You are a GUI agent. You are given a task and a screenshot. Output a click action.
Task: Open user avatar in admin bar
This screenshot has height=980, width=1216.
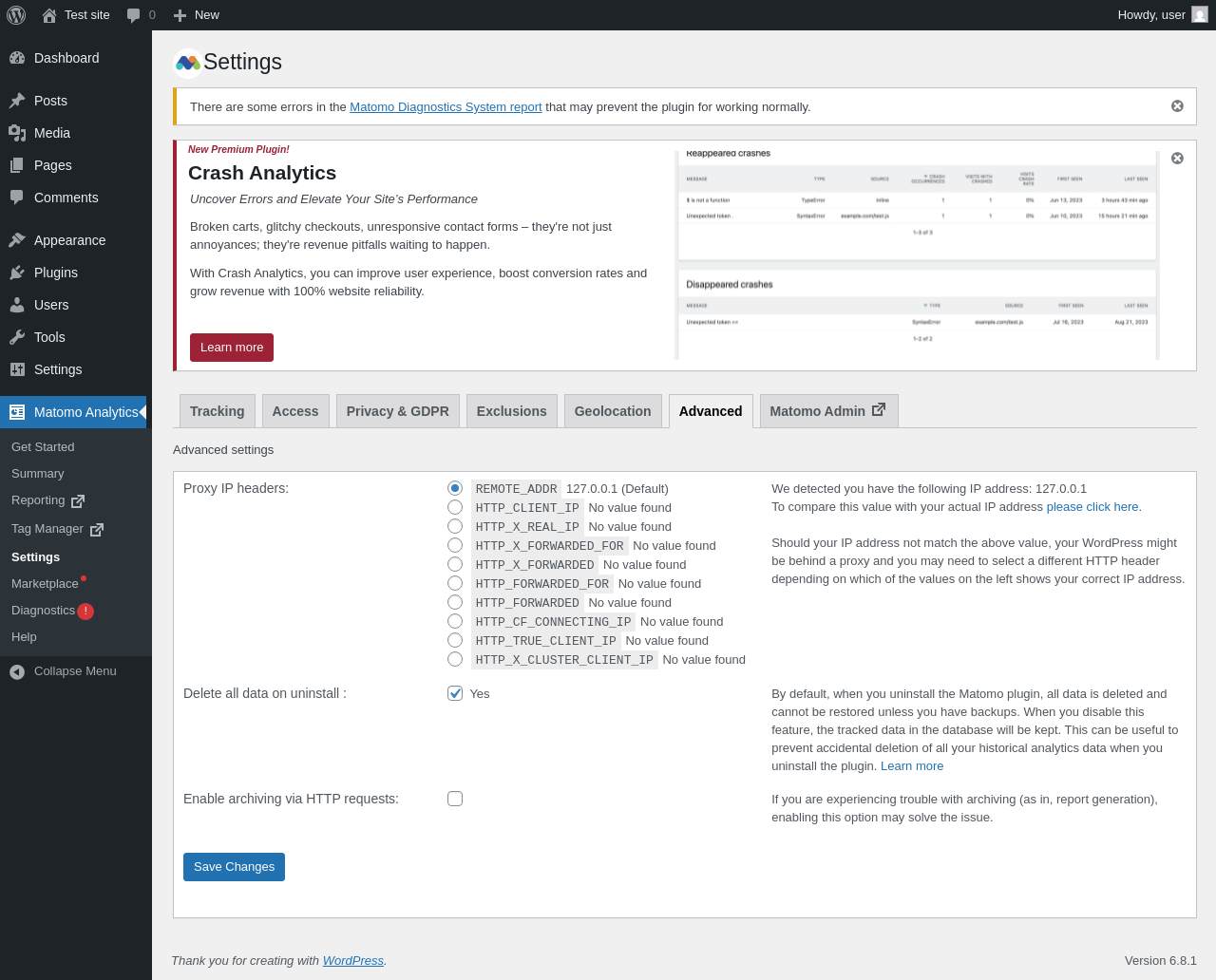point(1200,15)
